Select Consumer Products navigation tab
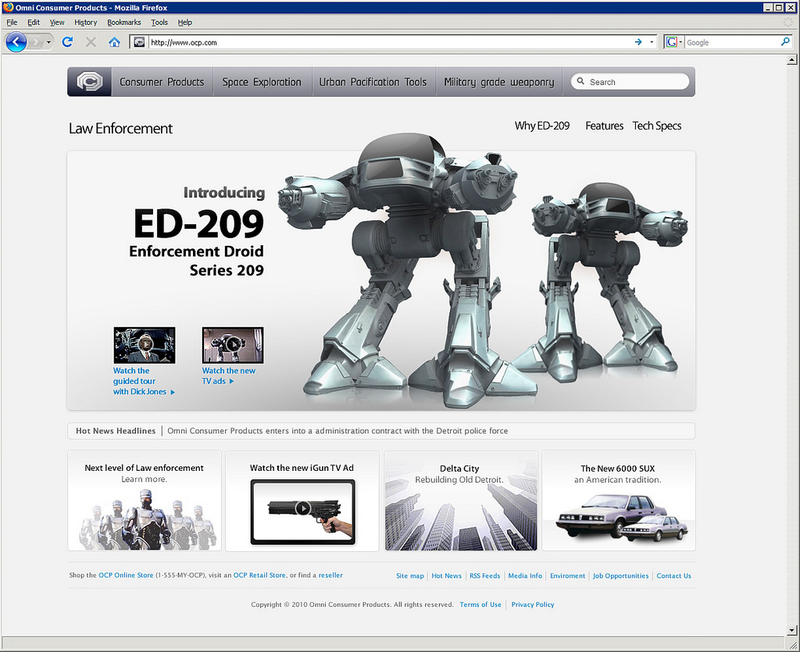Screen dimensions: 800x652 coord(162,82)
